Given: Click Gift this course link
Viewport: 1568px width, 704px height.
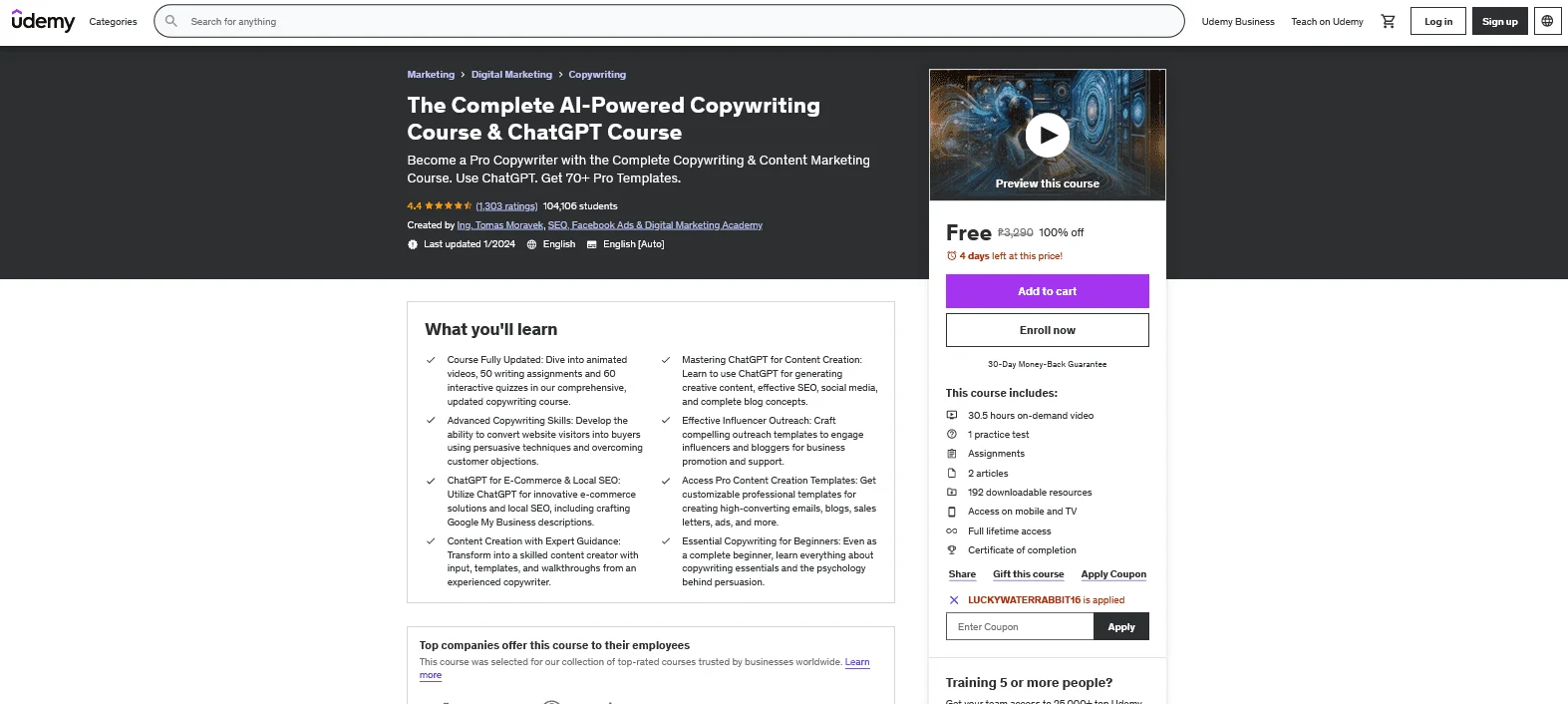Looking at the screenshot, I should (x=1028, y=574).
